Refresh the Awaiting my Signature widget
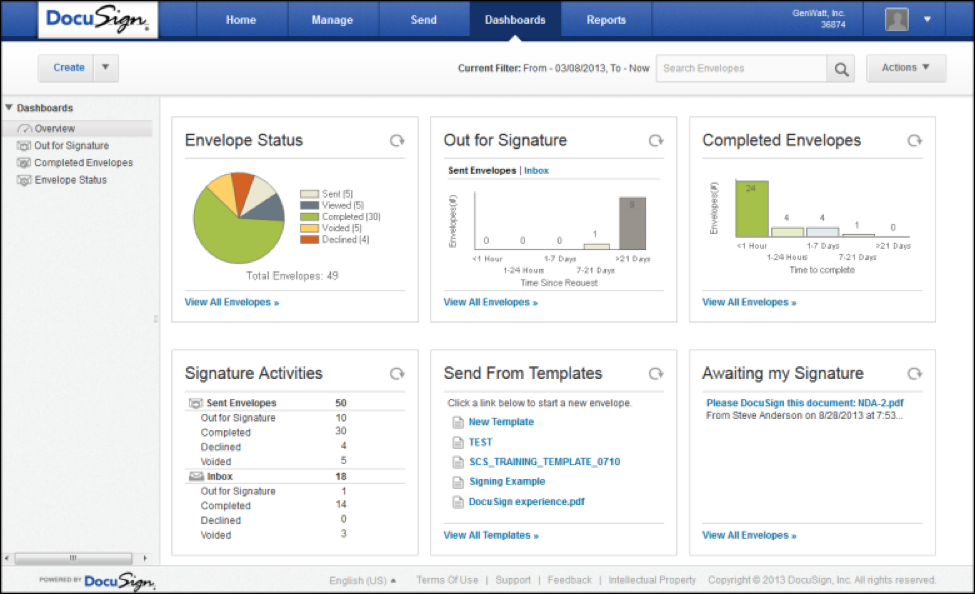Screen dimensions: 975x594 tap(915, 374)
